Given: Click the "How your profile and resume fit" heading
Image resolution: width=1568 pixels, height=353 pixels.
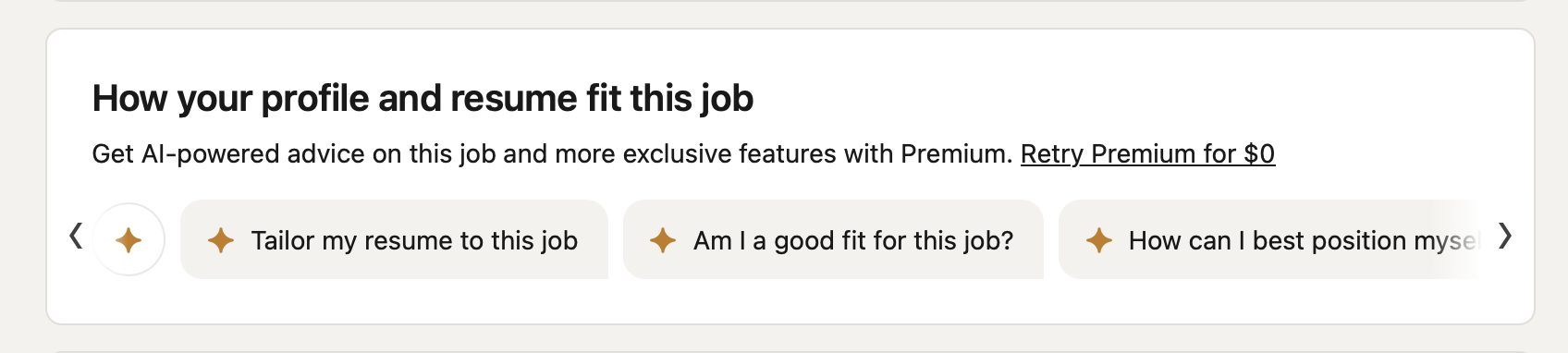Looking at the screenshot, I should [423, 99].
